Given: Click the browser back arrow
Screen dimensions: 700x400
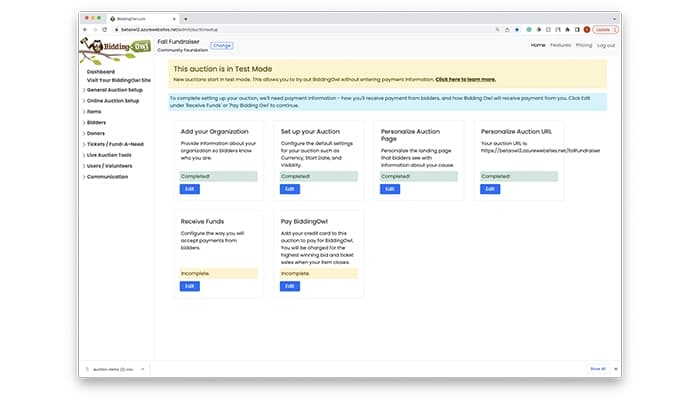Looking at the screenshot, I should pyautogui.click(x=84, y=29).
